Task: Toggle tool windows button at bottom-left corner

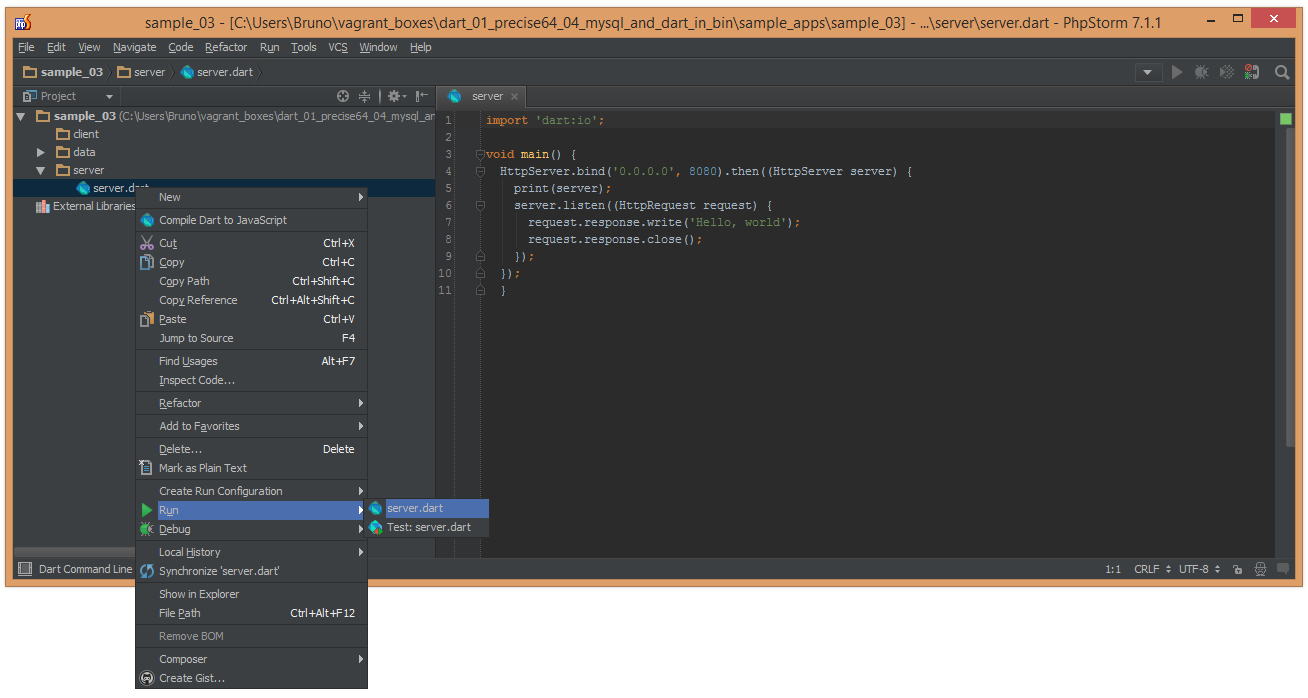Action: point(24,569)
